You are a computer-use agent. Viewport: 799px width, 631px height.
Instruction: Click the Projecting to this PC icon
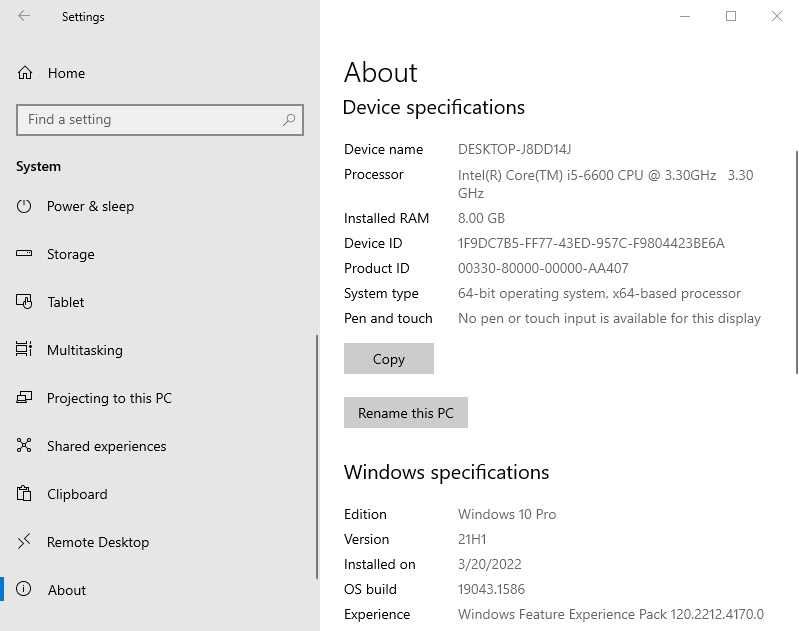25,398
